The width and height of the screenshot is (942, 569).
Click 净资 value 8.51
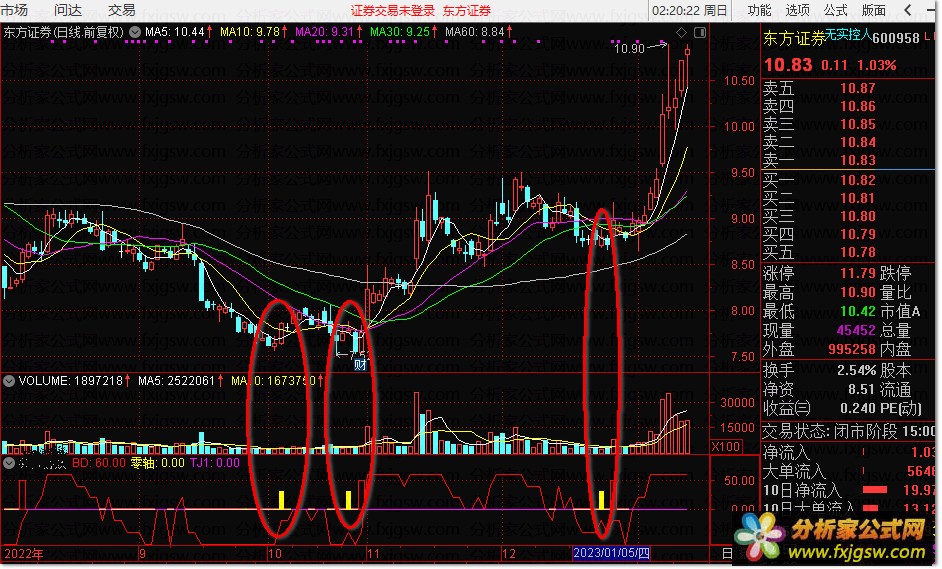(x=861, y=389)
